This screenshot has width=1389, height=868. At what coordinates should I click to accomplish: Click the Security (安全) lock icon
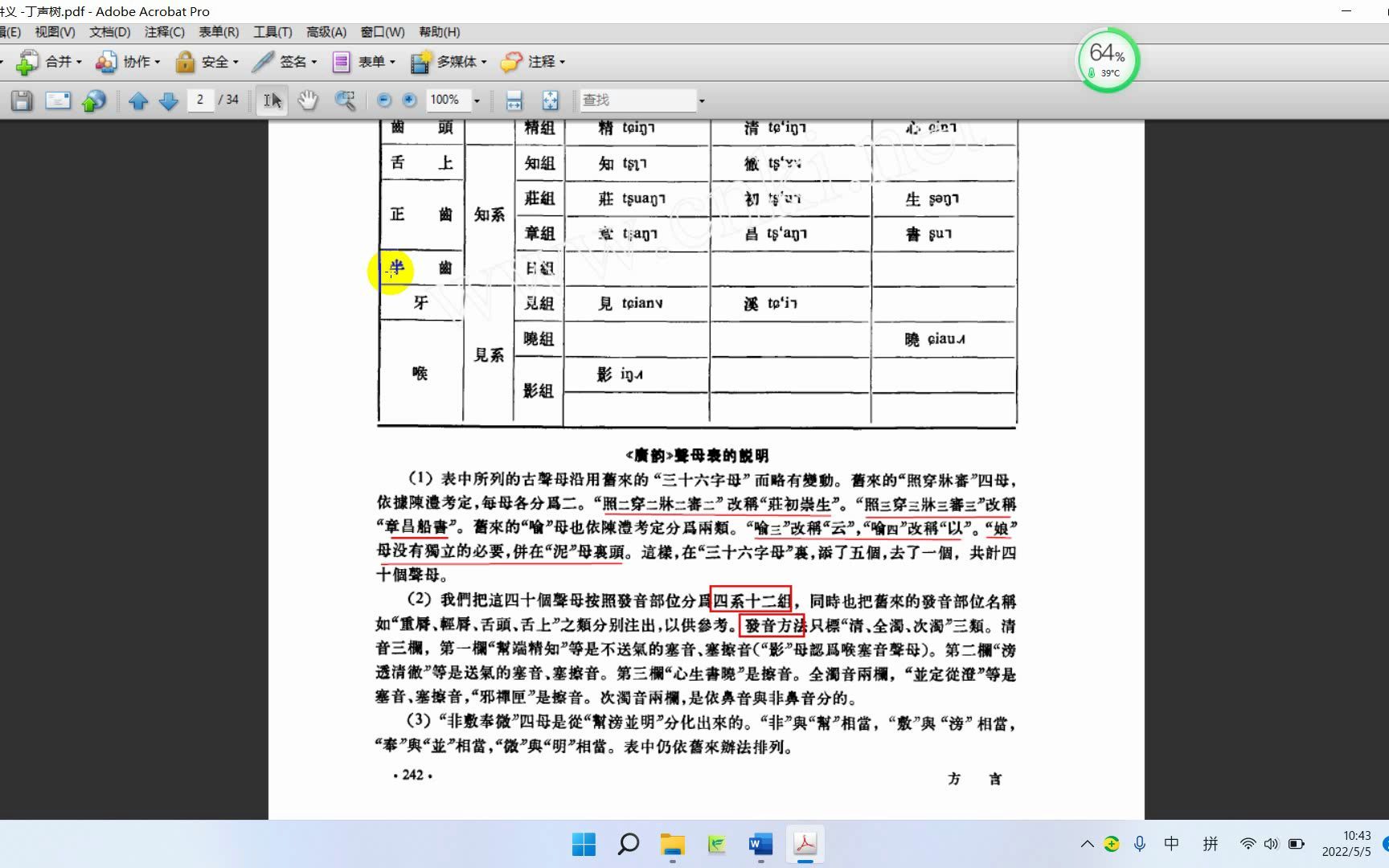tap(185, 62)
